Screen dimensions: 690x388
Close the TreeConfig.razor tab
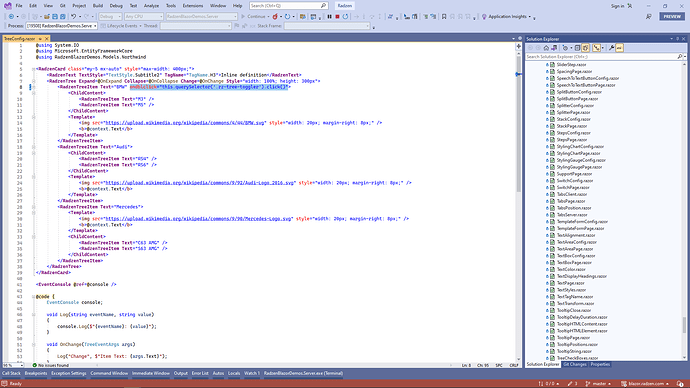(x=46, y=39)
